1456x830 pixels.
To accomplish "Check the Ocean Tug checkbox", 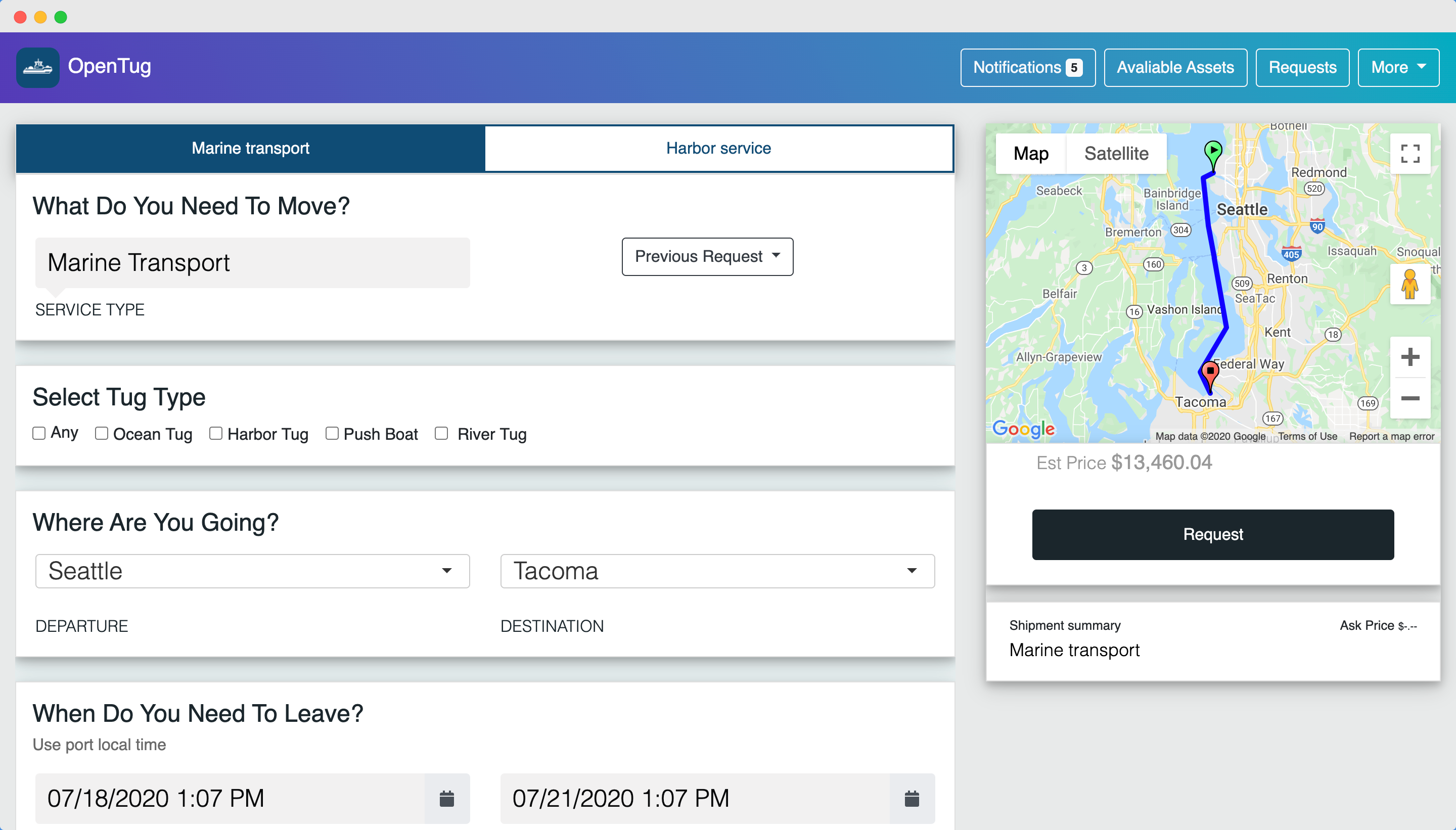I will pos(102,433).
